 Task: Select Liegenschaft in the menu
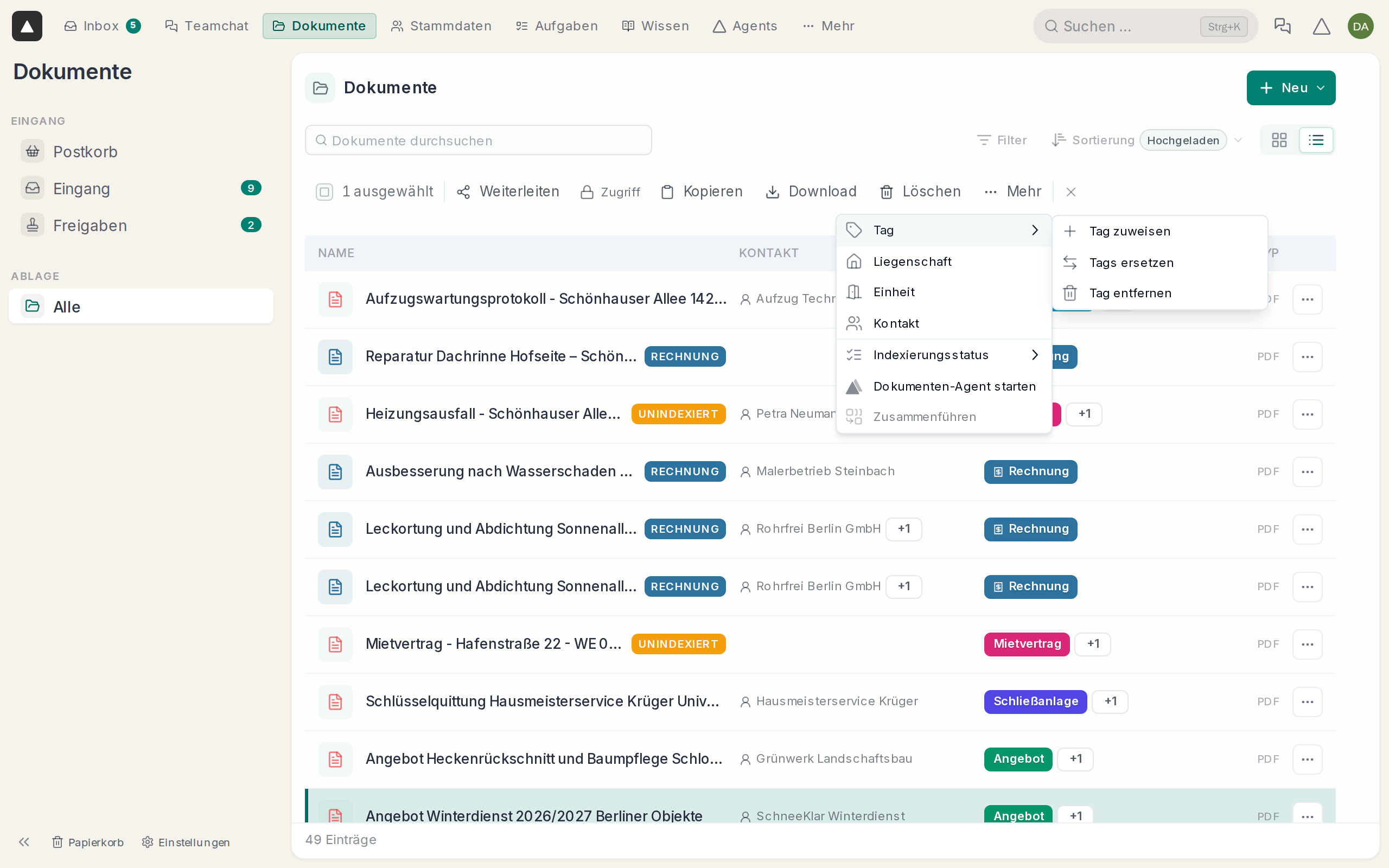[x=944, y=262]
